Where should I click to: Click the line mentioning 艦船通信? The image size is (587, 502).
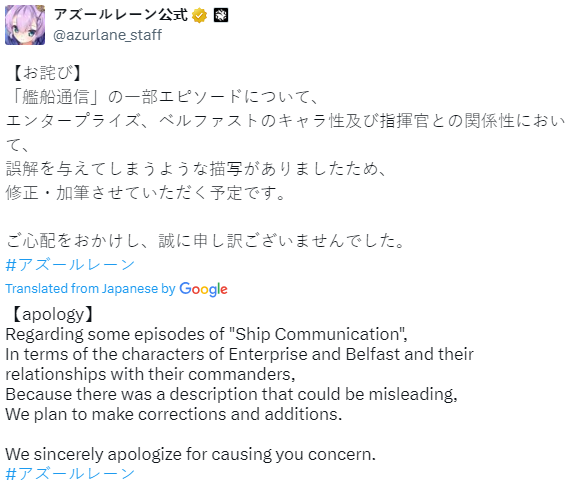tap(164, 97)
